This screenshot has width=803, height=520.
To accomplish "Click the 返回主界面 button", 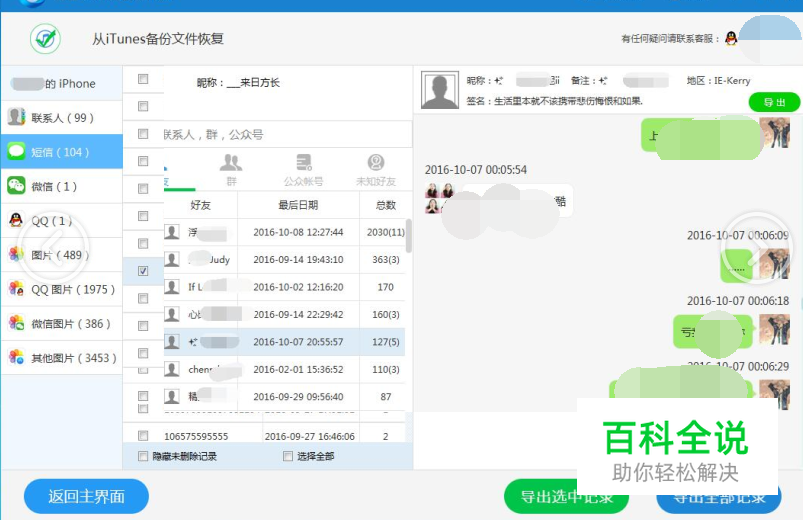I will point(86,496).
